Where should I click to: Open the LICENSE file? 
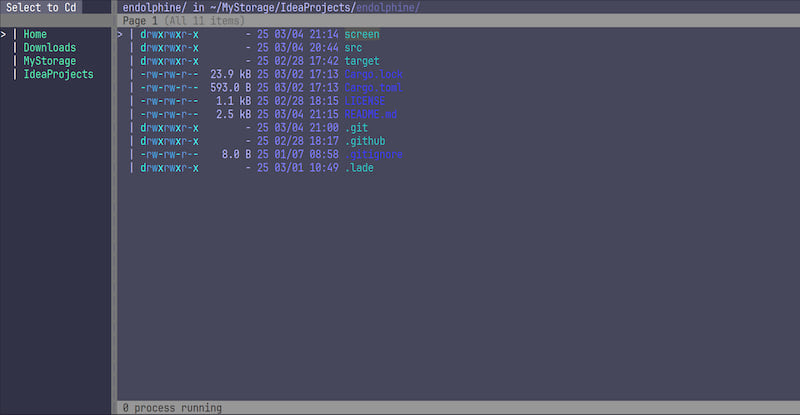point(365,101)
